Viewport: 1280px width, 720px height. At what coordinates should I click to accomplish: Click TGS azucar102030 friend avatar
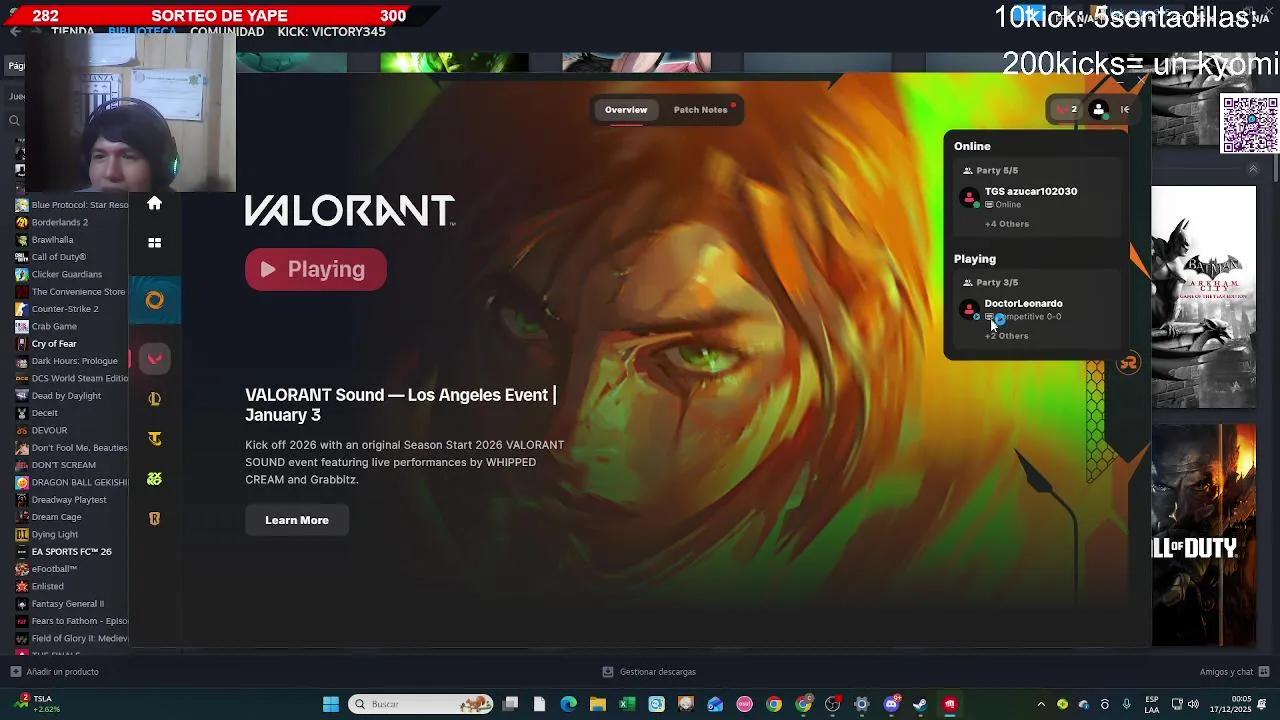point(968,197)
